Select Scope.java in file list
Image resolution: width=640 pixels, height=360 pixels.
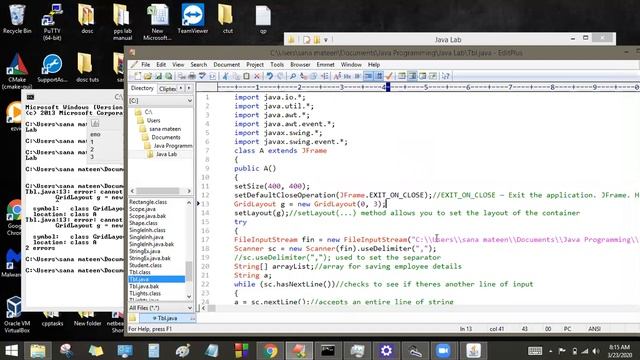tap(142, 209)
